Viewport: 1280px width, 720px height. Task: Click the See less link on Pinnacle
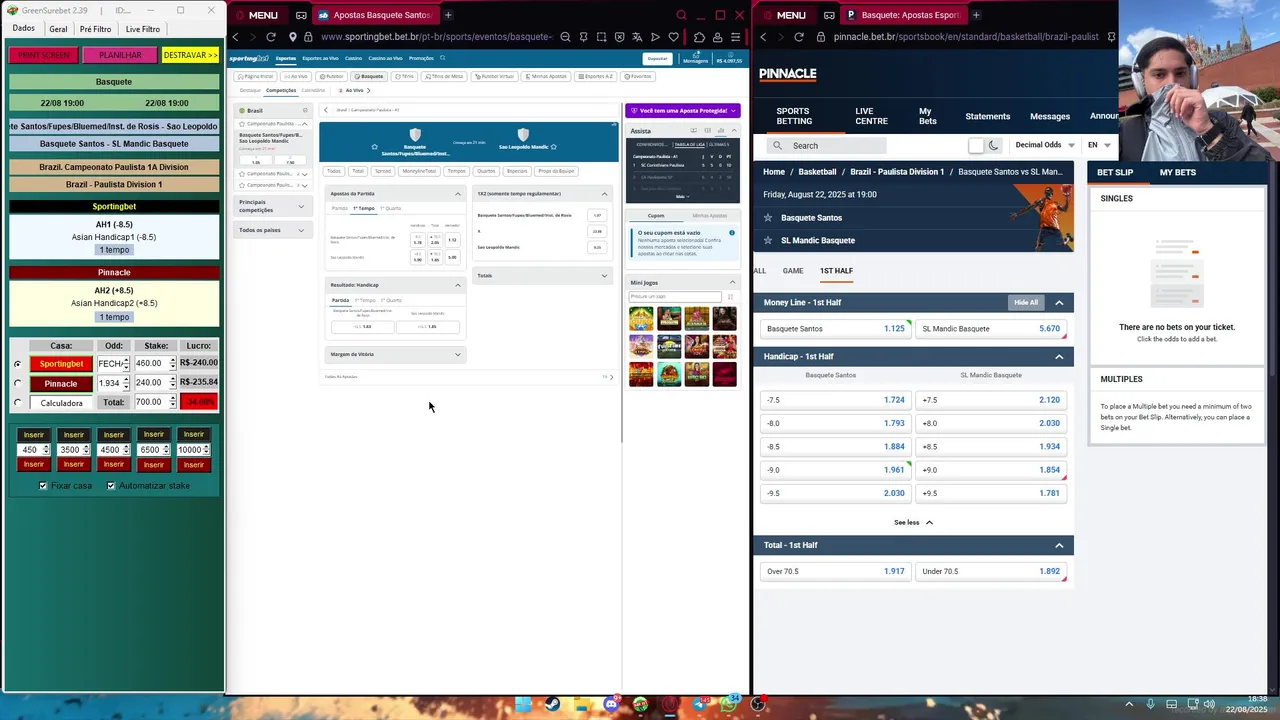point(913,522)
